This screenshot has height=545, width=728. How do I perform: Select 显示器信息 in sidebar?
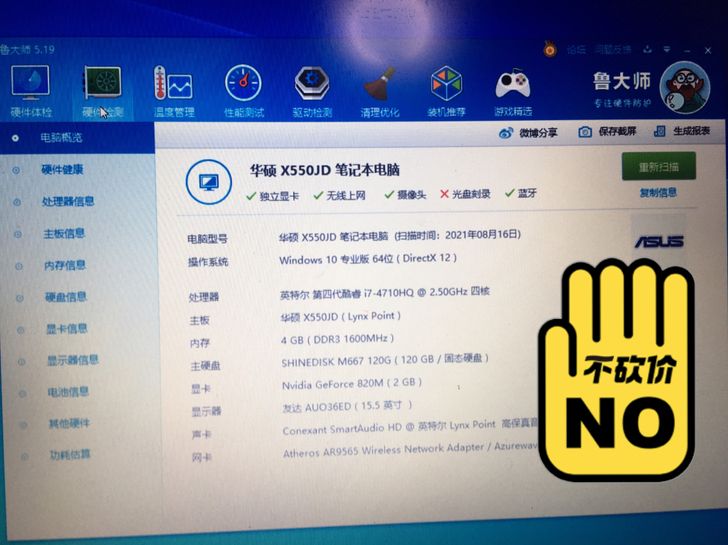(73, 360)
